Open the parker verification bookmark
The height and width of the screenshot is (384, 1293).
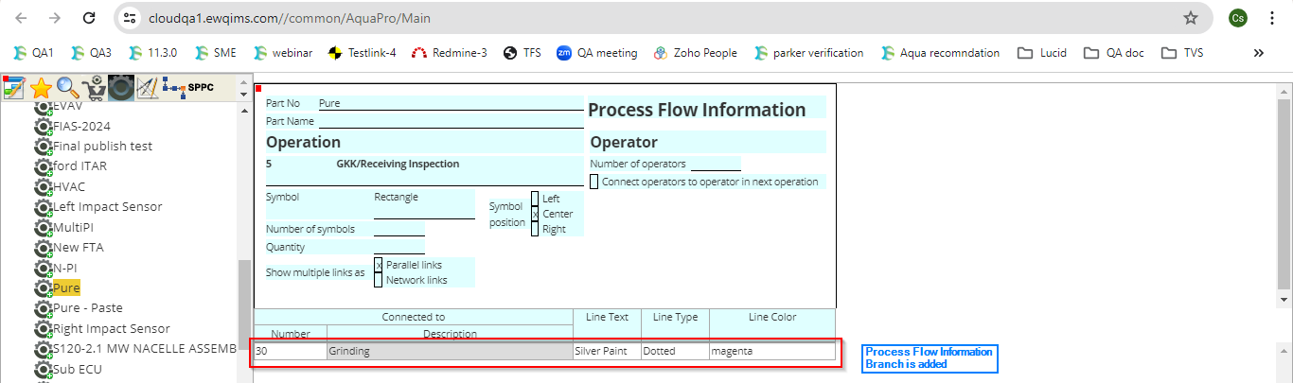pyautogui.click(x=809, y=53)
